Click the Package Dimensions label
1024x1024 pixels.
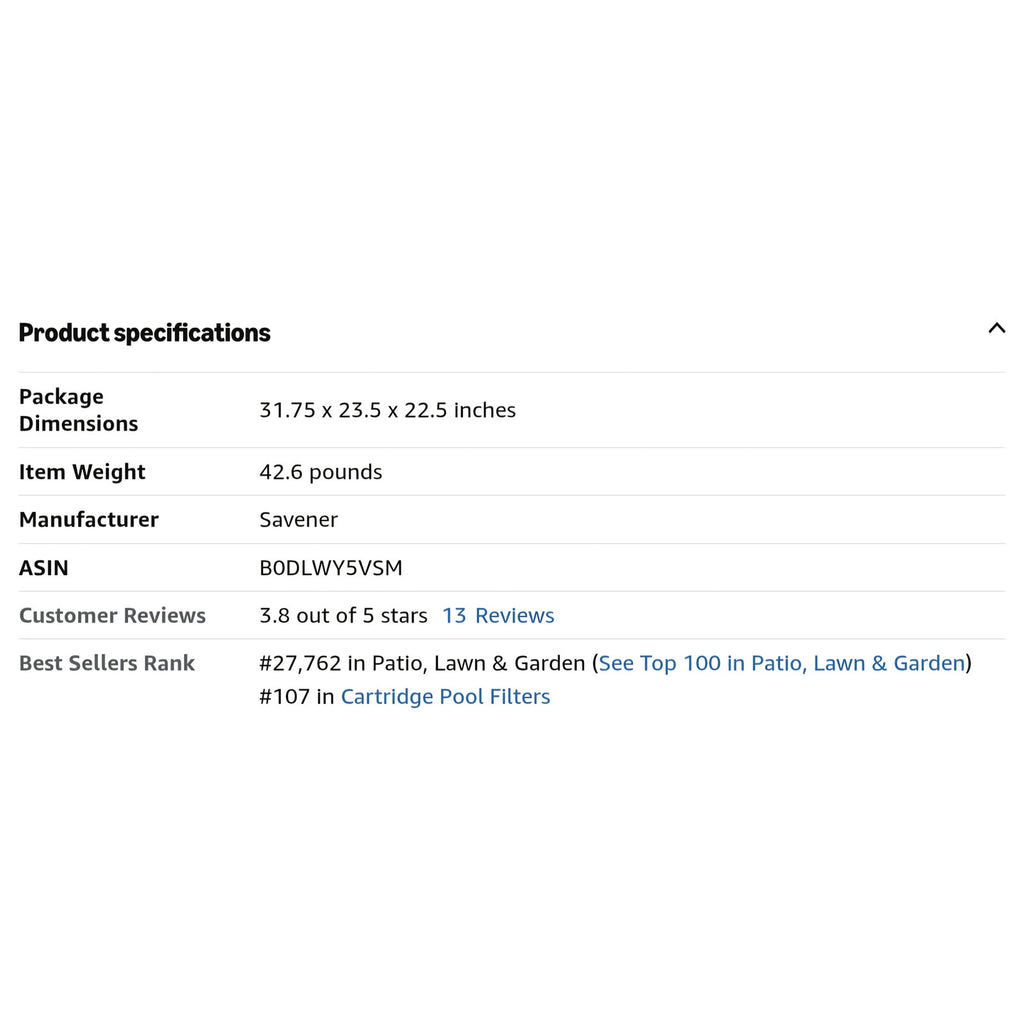(x=78, y=410)
